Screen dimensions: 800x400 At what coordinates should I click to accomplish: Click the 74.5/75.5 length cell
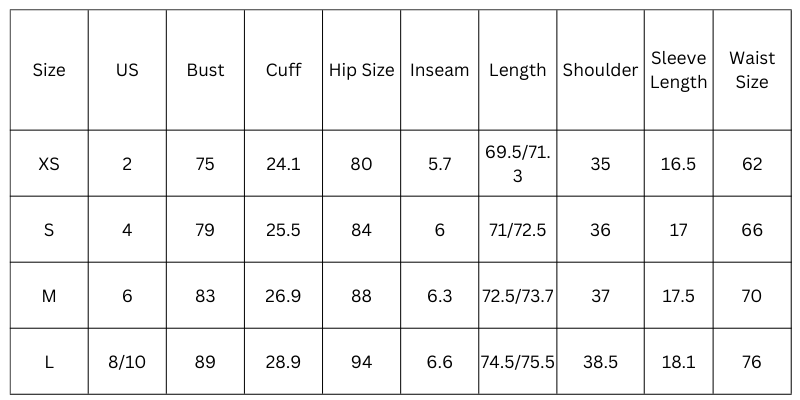pos(517,362)
